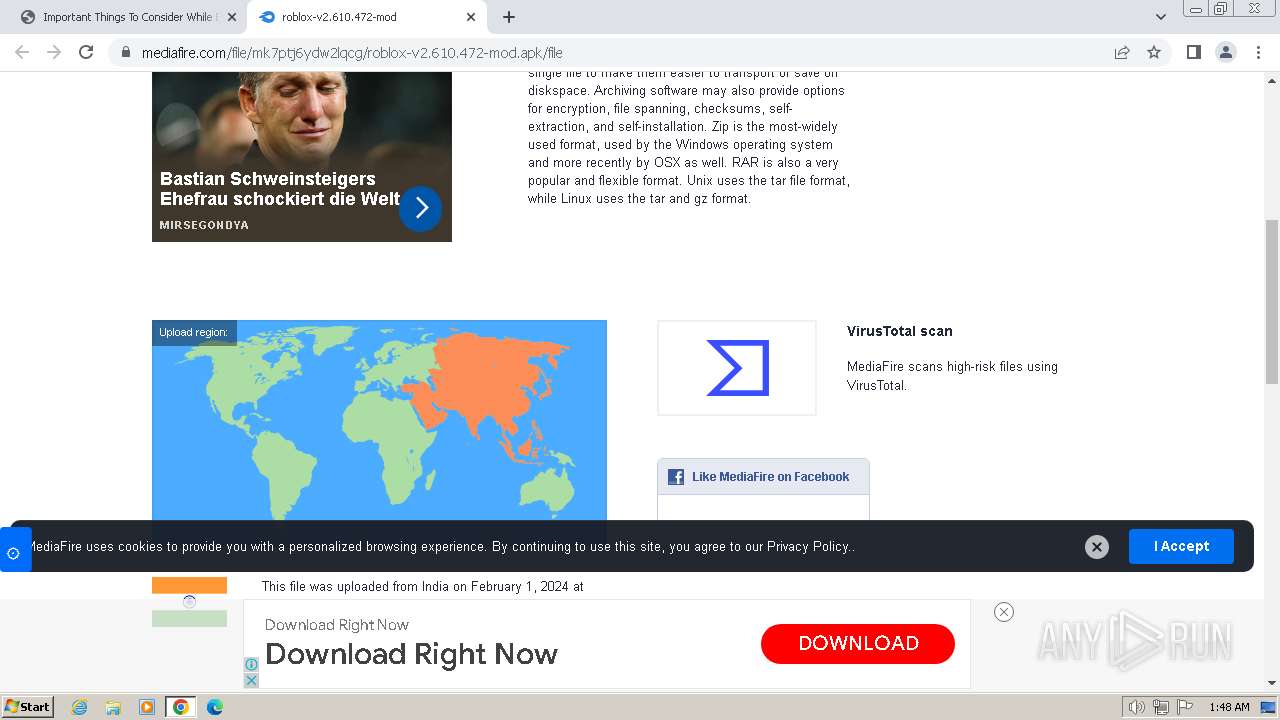Toggle the browser side panel

point(1193,52)
